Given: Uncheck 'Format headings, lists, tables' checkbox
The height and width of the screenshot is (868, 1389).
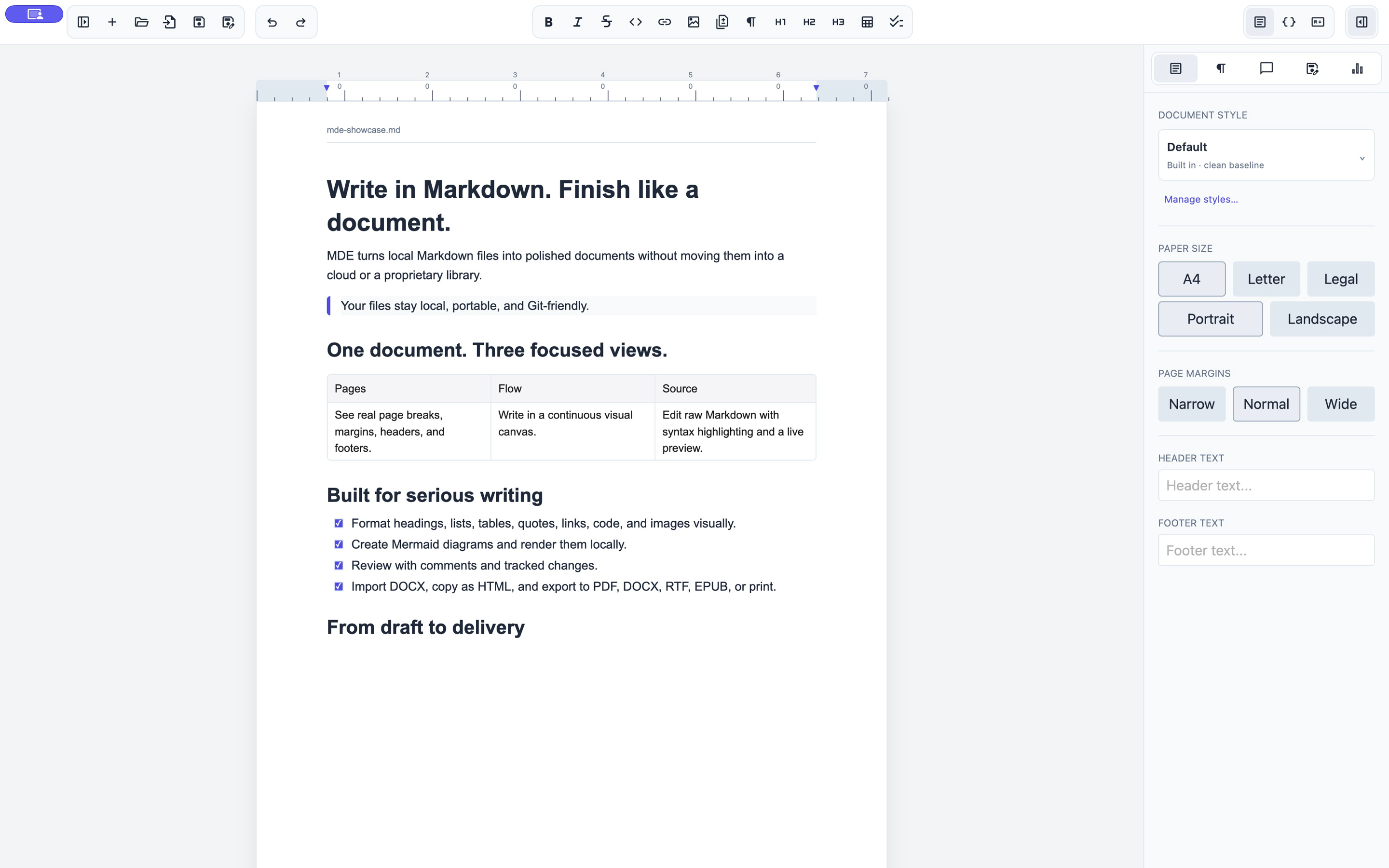Looking at the screenshot, I should (339, 523).
